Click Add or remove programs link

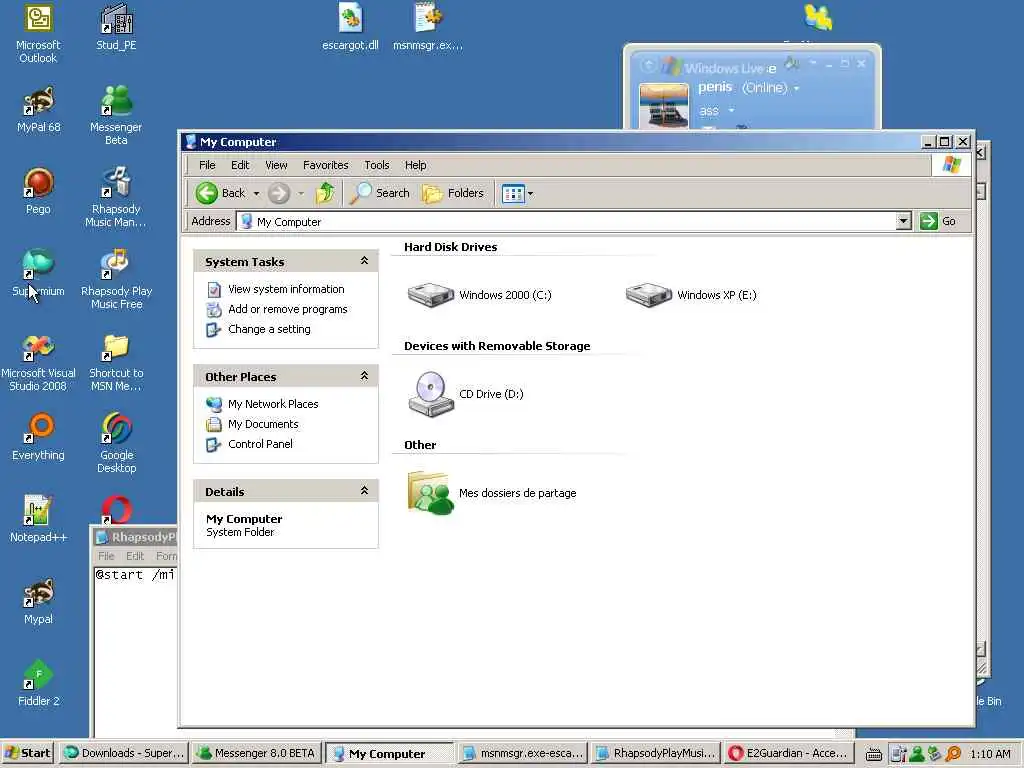(287, 309)
